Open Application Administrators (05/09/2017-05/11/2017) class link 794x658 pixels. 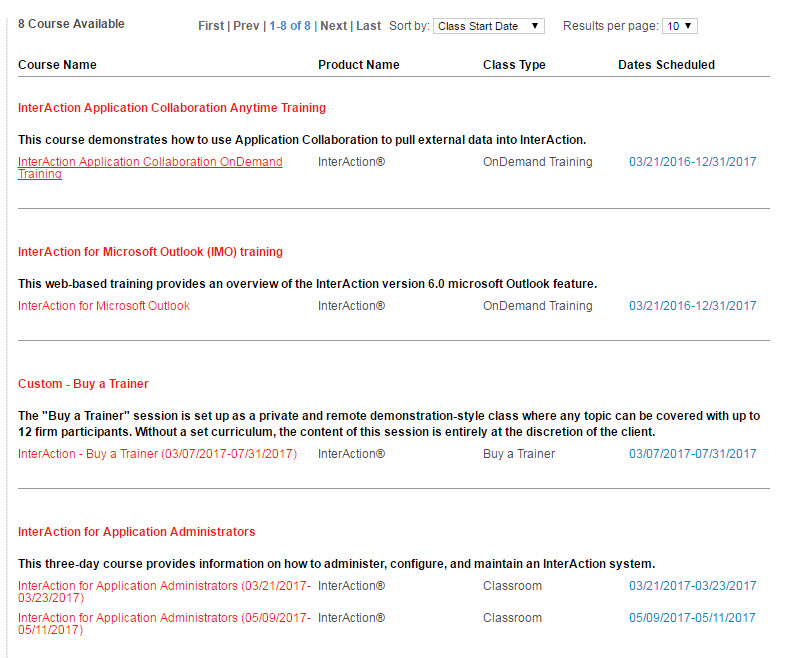[x=164, y=624]
